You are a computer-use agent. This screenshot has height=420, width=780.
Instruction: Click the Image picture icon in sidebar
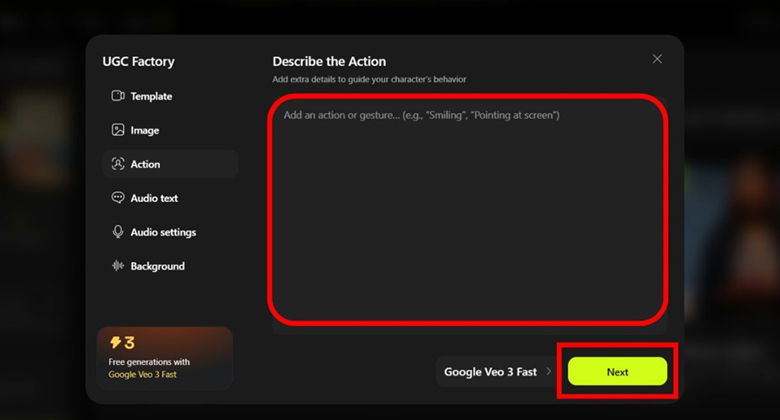(118, 130)
